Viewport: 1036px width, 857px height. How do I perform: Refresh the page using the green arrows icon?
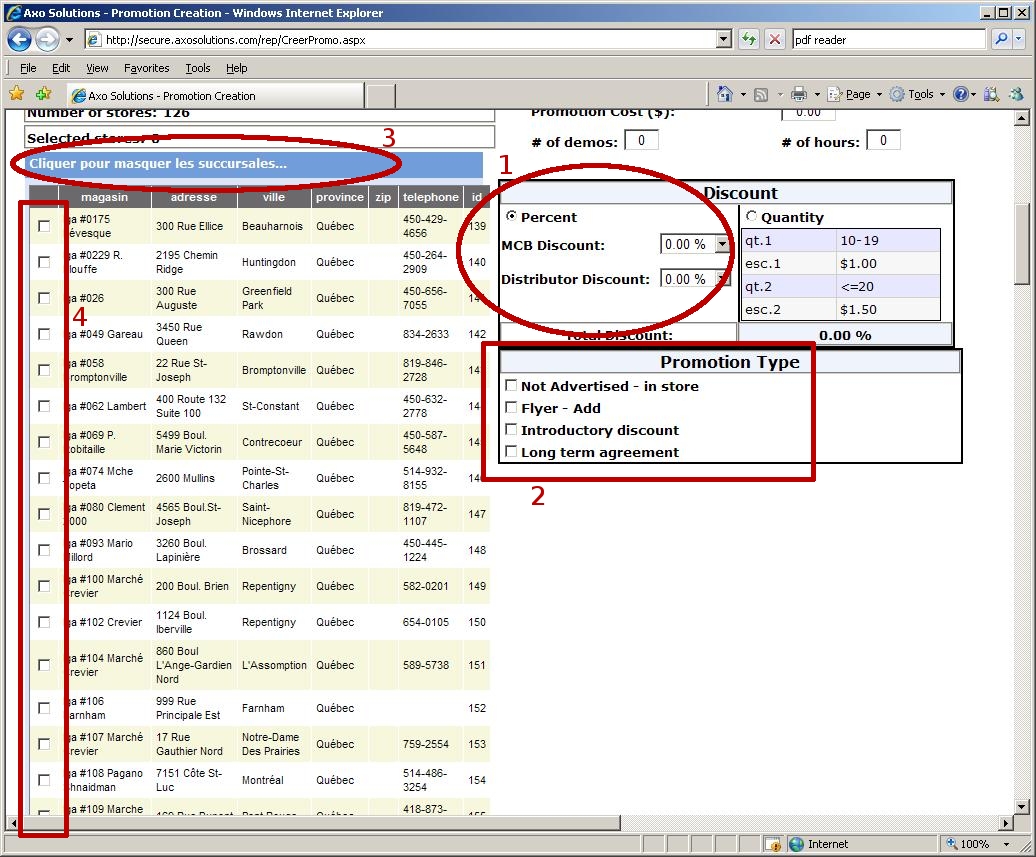click(749, 40)
